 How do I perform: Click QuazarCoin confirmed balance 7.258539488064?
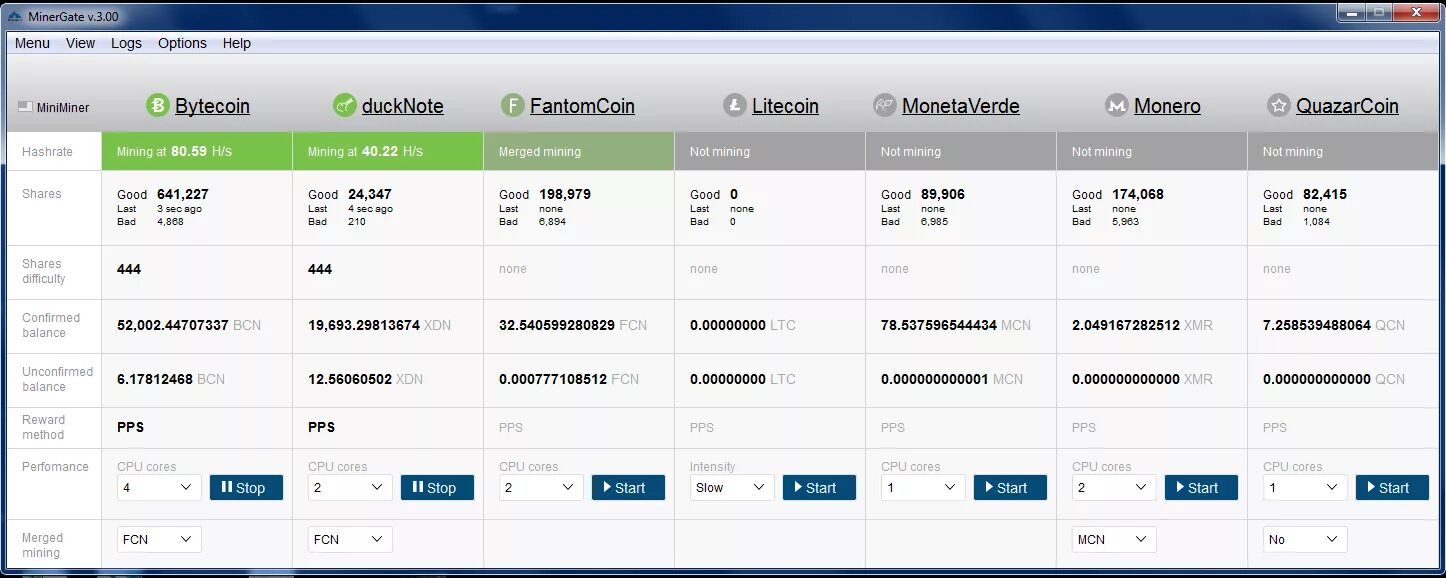tap(1317, 325)
